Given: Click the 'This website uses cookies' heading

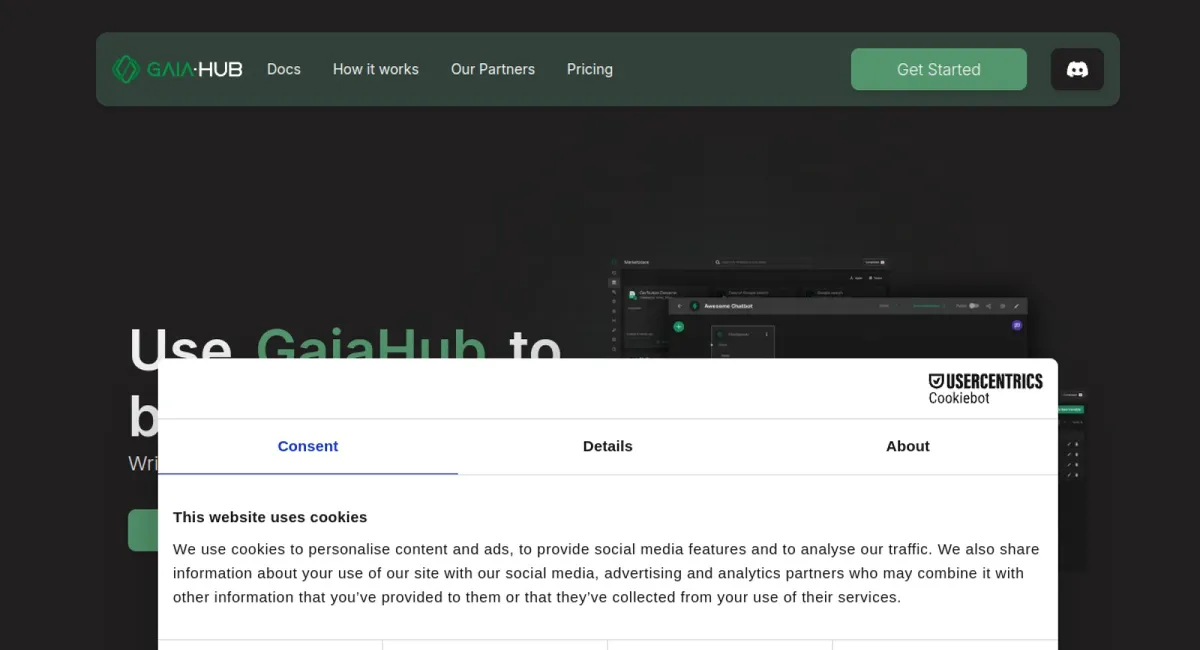Looking at the screenshot, I should tap(270, 517).
